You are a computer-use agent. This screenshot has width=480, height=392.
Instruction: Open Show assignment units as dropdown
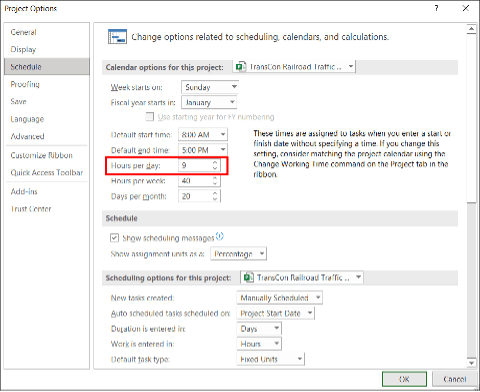(238, 254)
